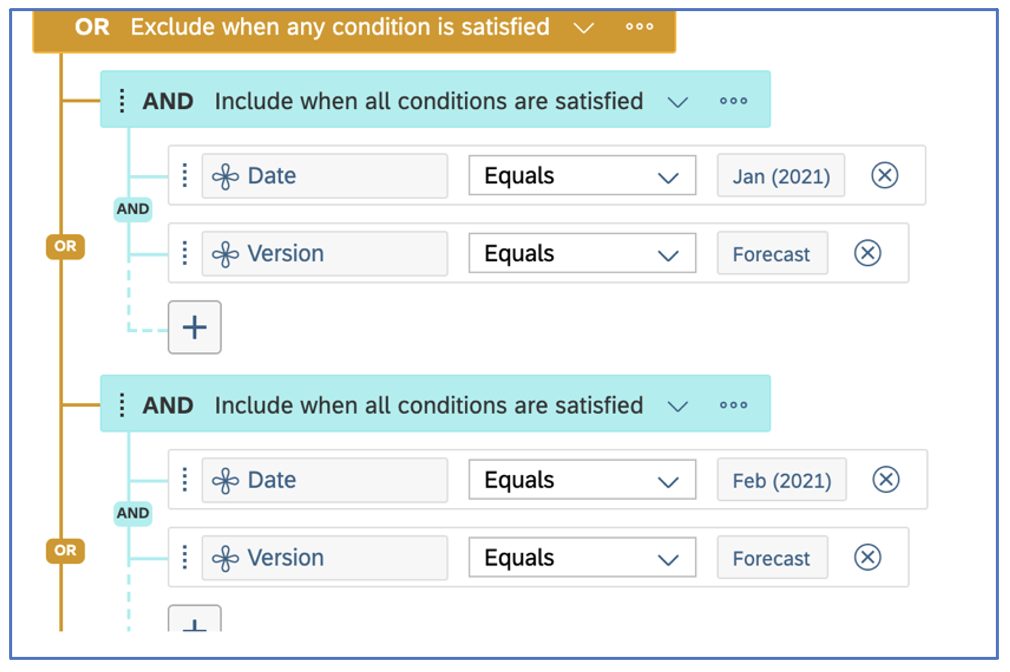1010x672 pixels.
Task: Click the plus button under the first AND group
Action: point(195,327)
